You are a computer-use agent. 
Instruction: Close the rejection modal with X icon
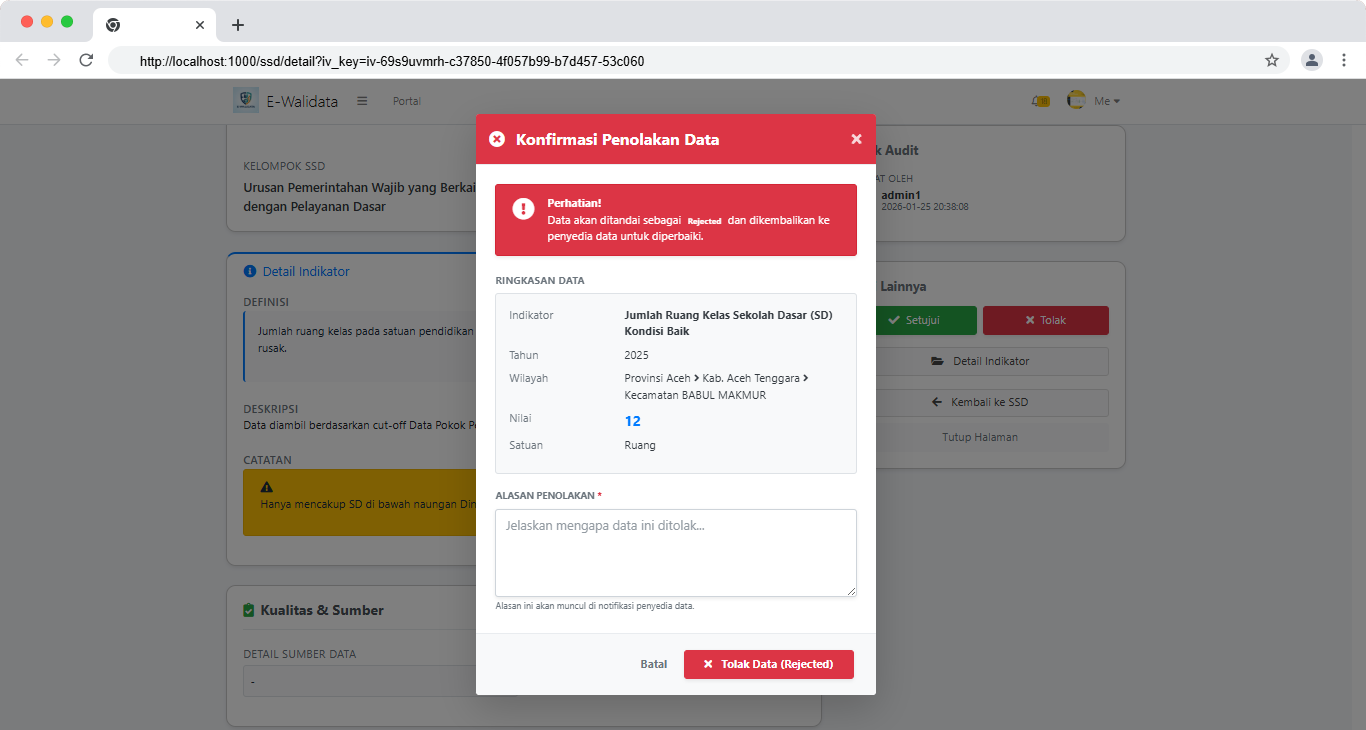(856, 139)
